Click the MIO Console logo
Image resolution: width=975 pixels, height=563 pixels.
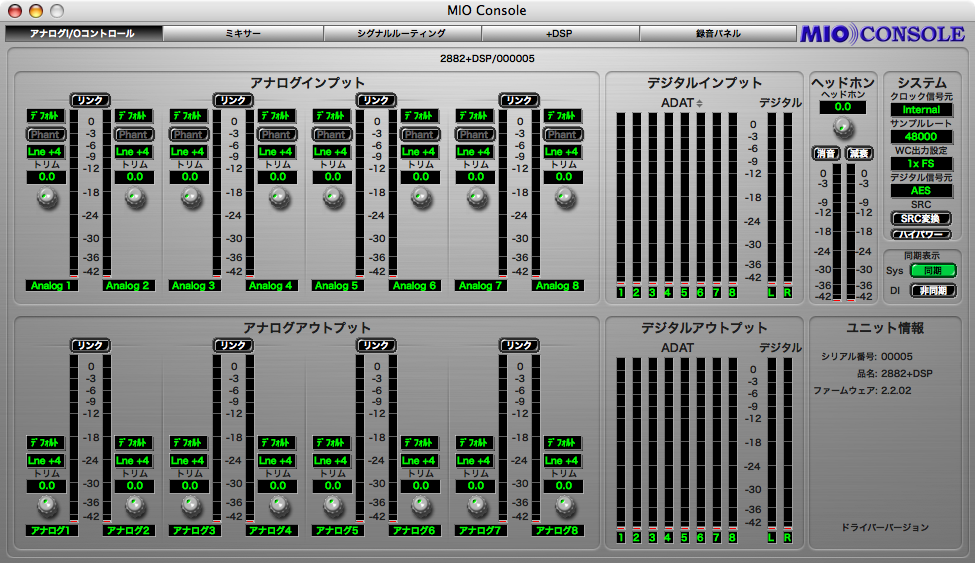pos(882,34)
